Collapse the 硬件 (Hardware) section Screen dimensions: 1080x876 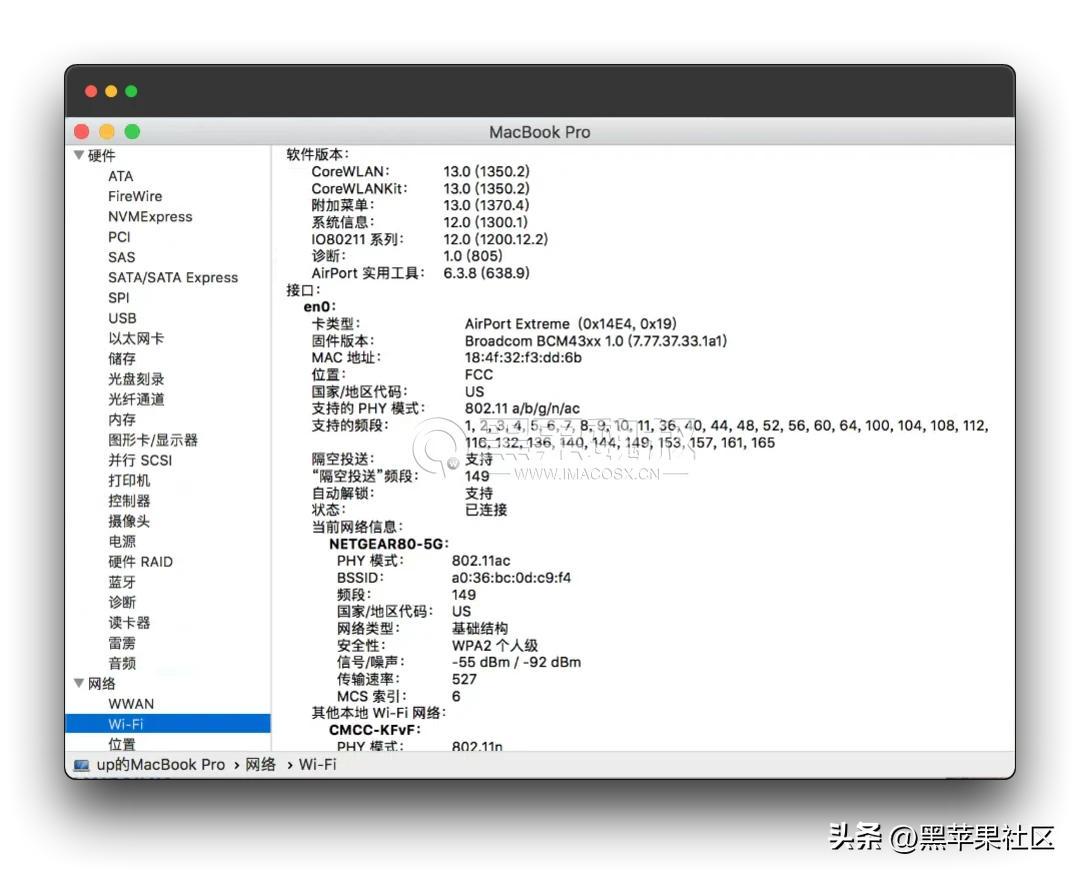[78, 155]
